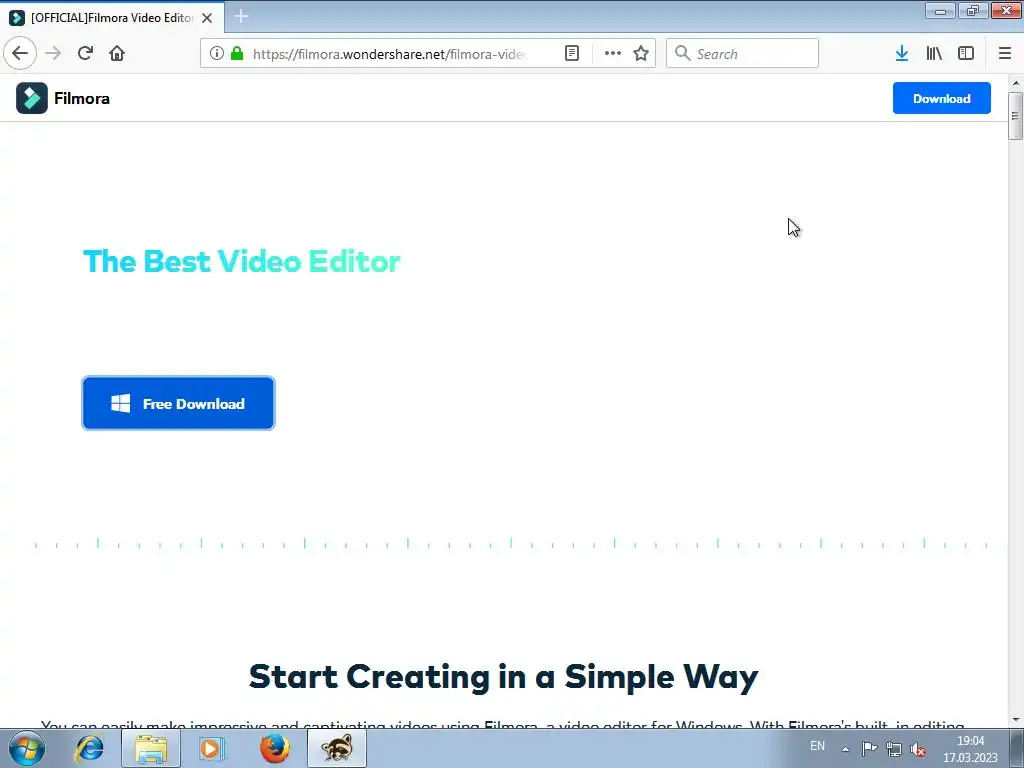Show hidden tray icons arrow
The height and width of the screenshot is (768, 1024).
pos(845,749)
